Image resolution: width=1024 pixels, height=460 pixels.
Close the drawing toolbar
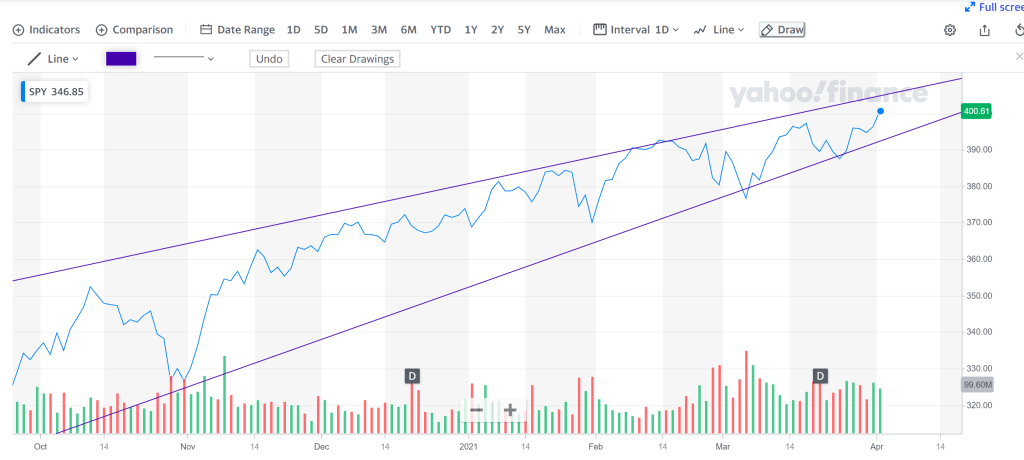pyautogui.click(x=1019, y=57)
